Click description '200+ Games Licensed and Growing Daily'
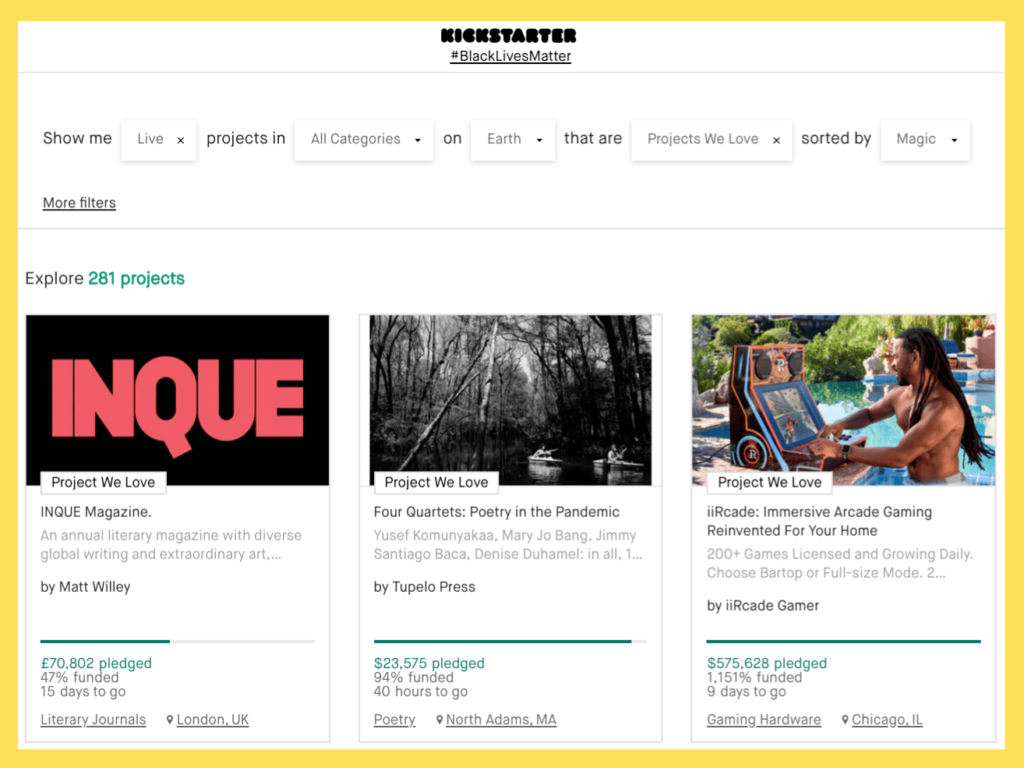Viewport: 1024px width, 768px height. [840, 563]
